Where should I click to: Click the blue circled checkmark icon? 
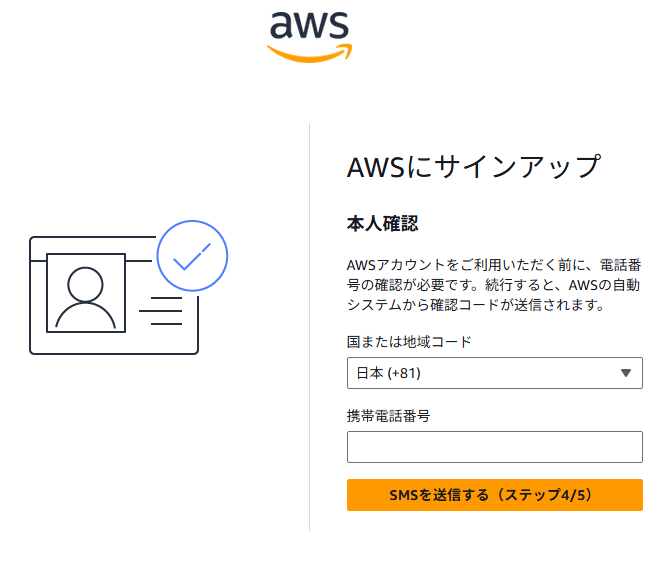192,256
